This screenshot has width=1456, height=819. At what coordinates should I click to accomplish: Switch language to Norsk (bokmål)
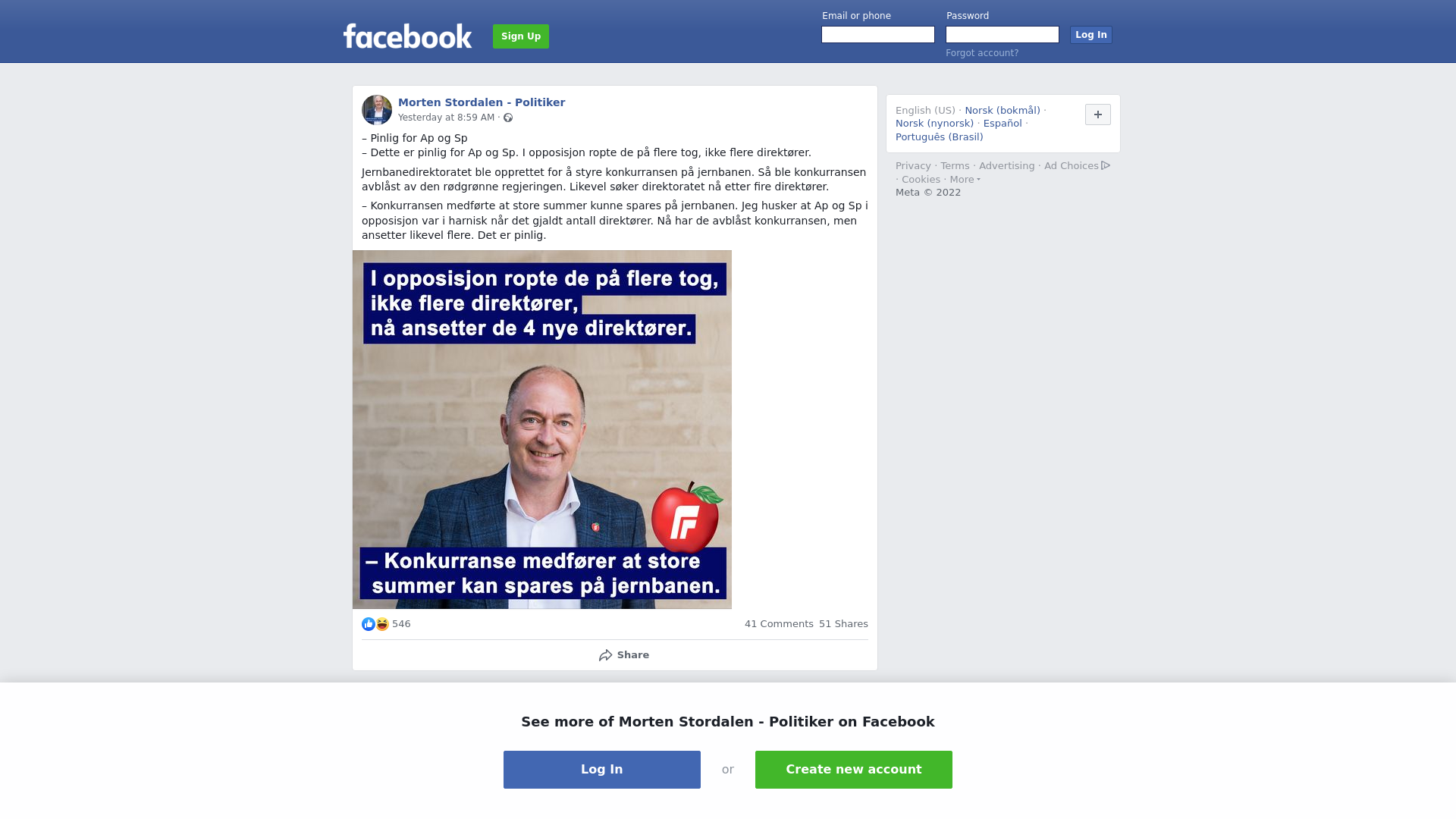pyautogui.click(x=1003, y=111)
